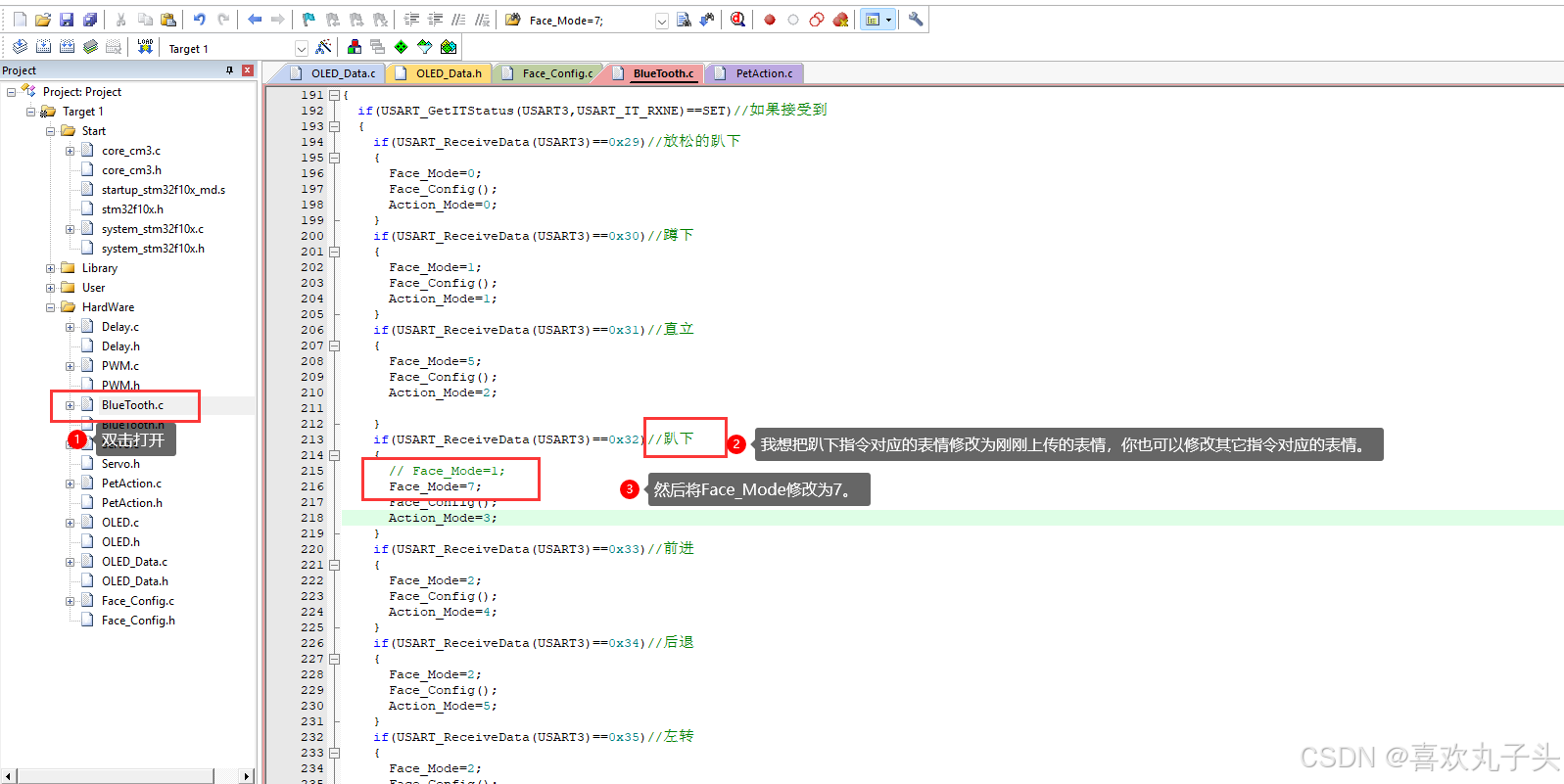Indent the selected lines
Screen dimensions: 1564x784
coord(411,20)
